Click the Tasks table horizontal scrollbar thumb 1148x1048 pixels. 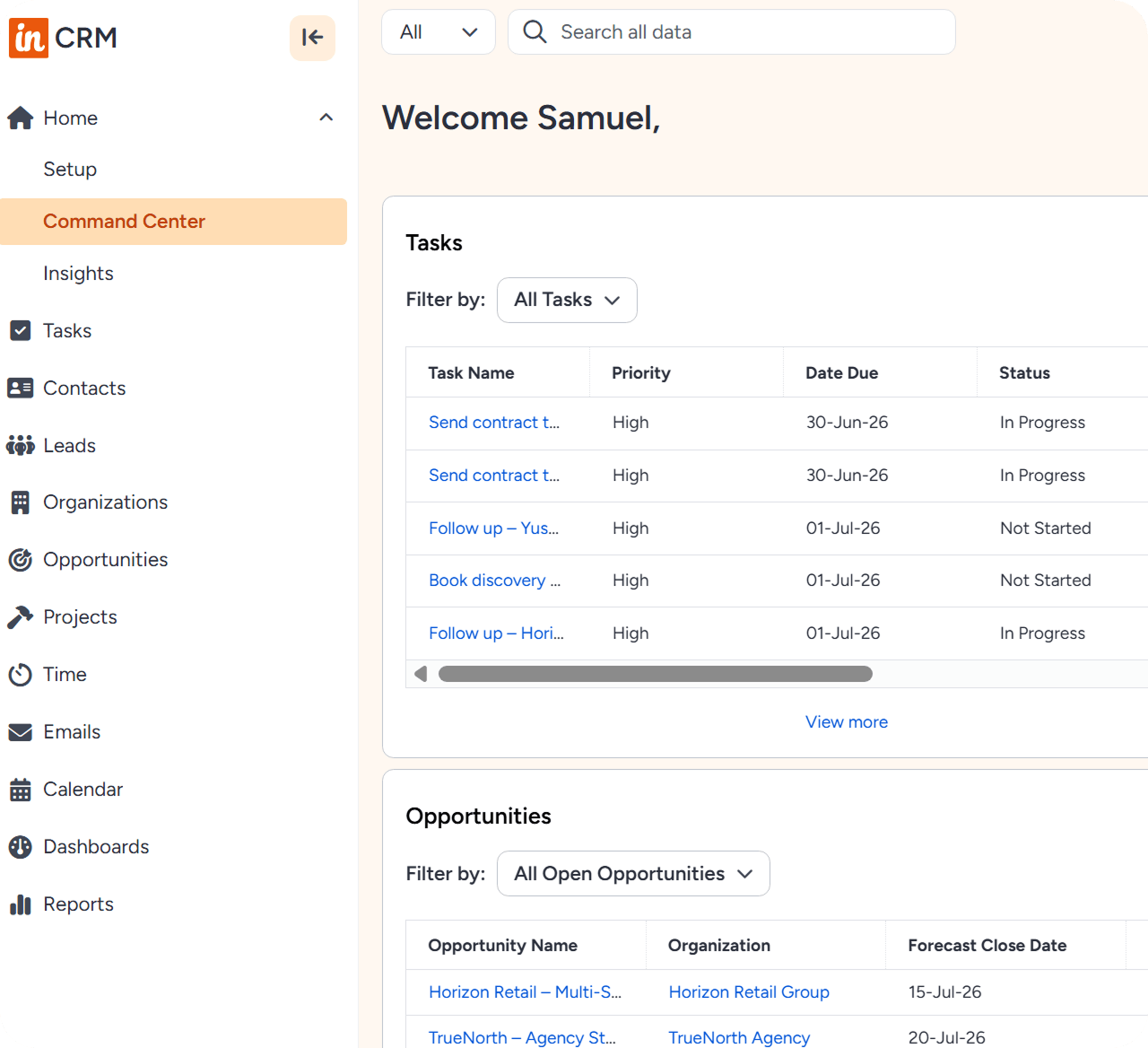click(x=655, y=674)
